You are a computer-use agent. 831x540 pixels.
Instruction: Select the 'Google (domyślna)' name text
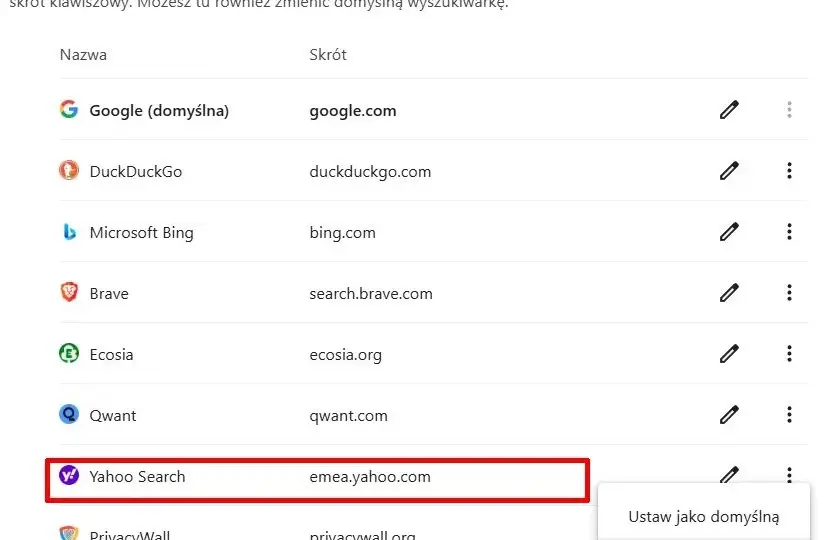[x=159, y=111]
